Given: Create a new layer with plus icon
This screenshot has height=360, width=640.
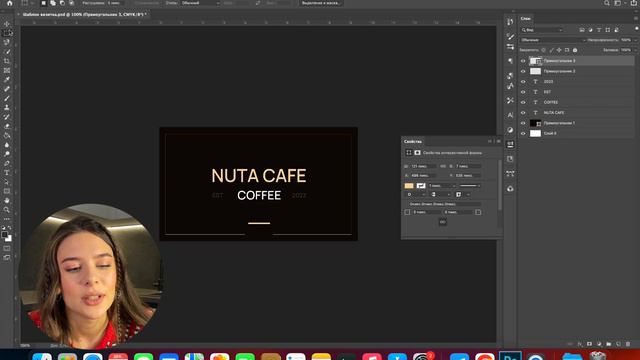Looking at the screenshot, I should (x=618, y=344).
